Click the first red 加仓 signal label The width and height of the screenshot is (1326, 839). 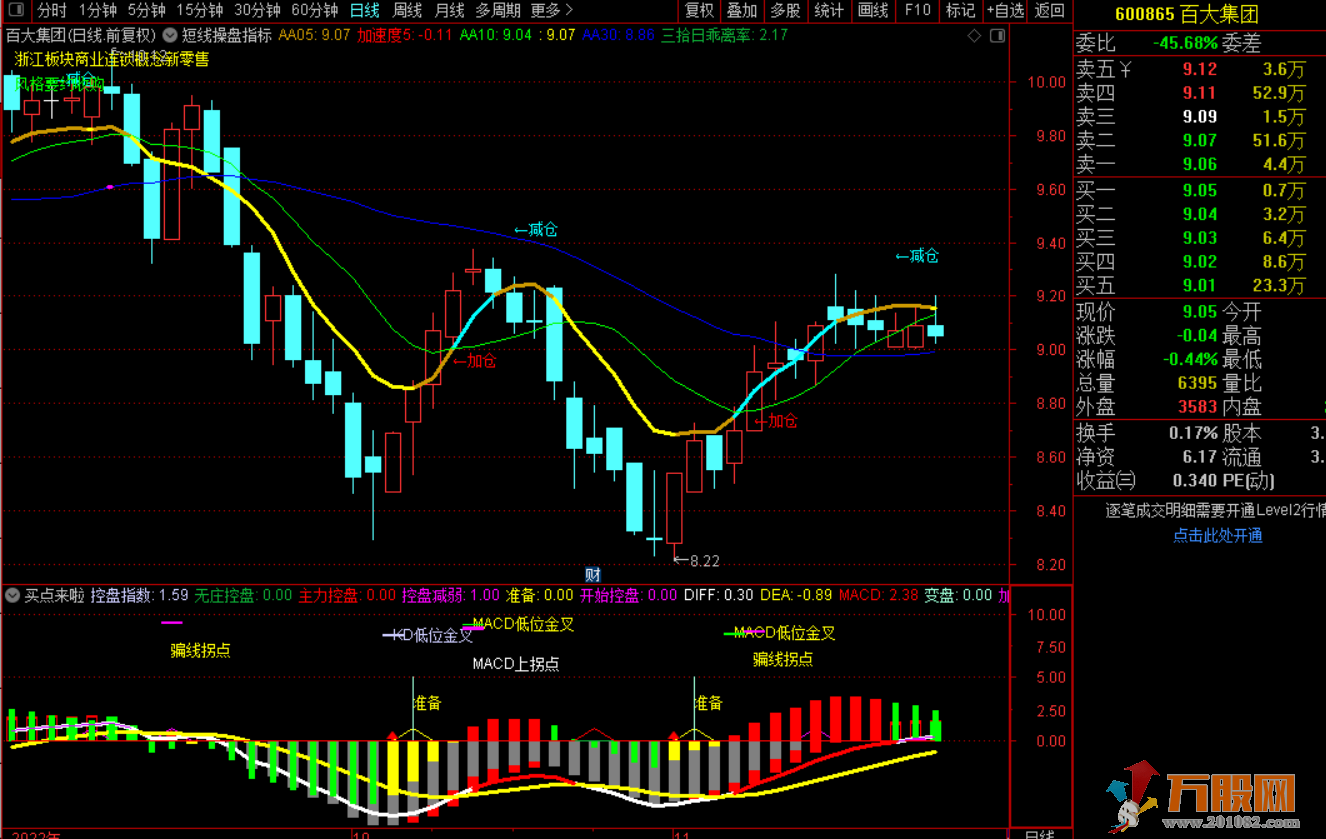tap(475, 361)
